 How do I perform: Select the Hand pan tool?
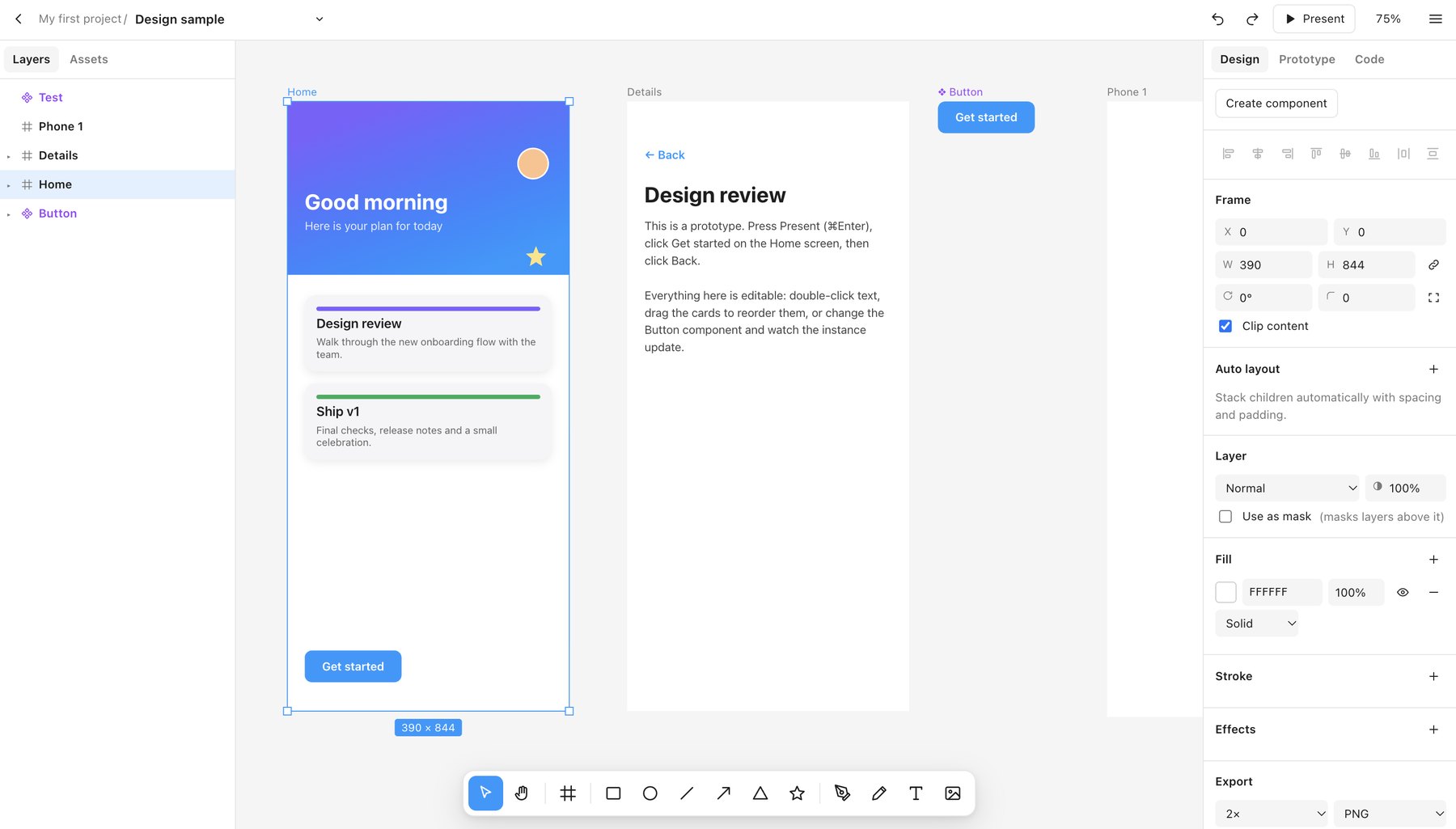pyautogui.click(x=522, y=793)
